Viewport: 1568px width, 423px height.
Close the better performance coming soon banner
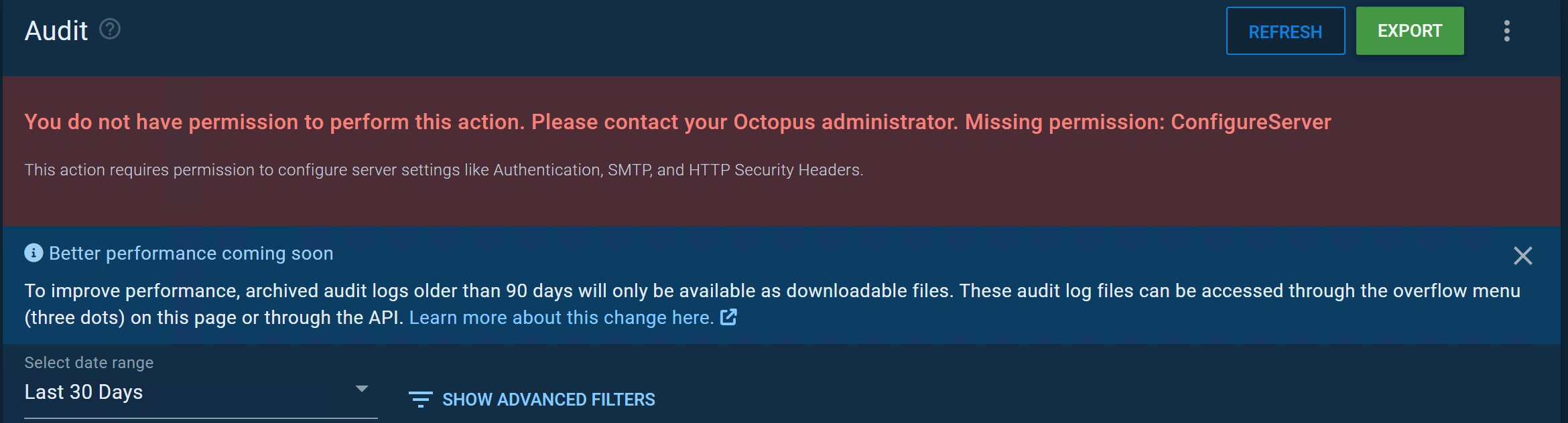[1523, 256]
